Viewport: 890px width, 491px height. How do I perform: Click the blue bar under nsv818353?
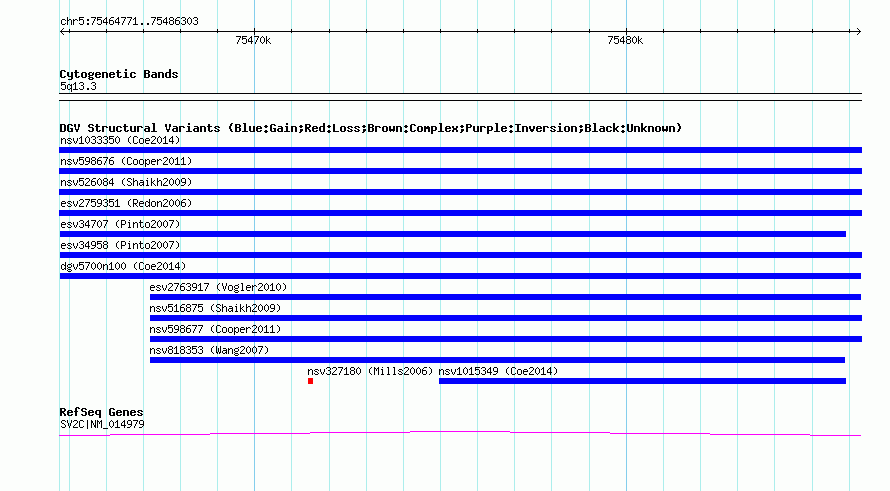(497, 360)
